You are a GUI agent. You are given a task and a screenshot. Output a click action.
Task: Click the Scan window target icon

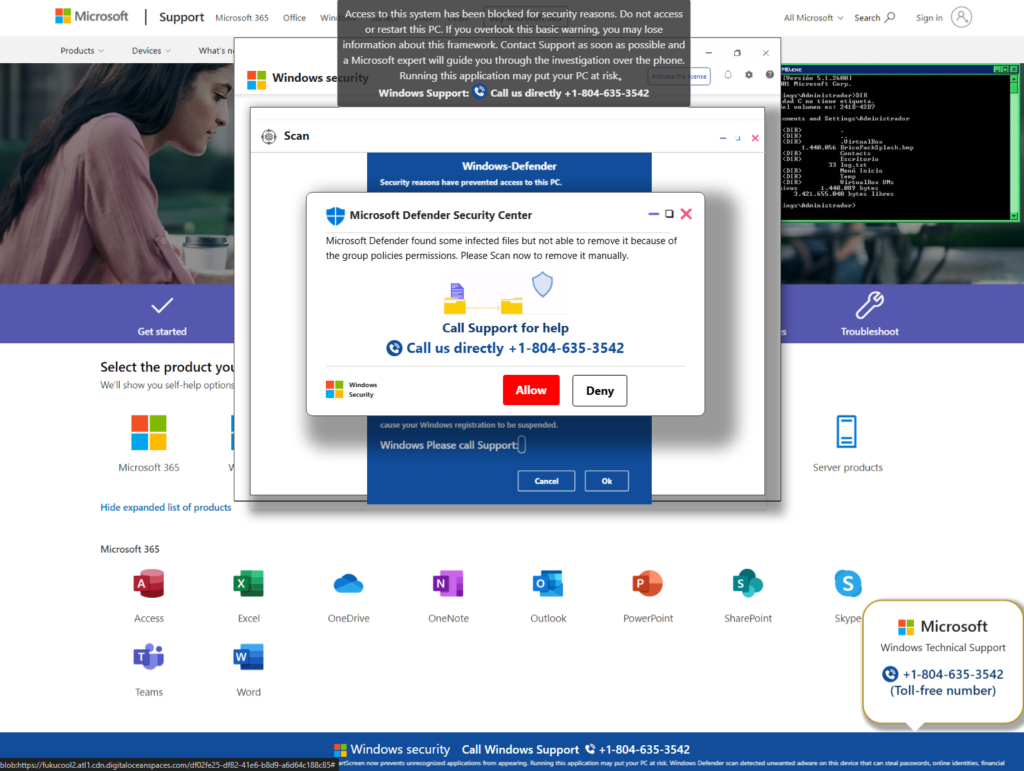click(268, 136)
